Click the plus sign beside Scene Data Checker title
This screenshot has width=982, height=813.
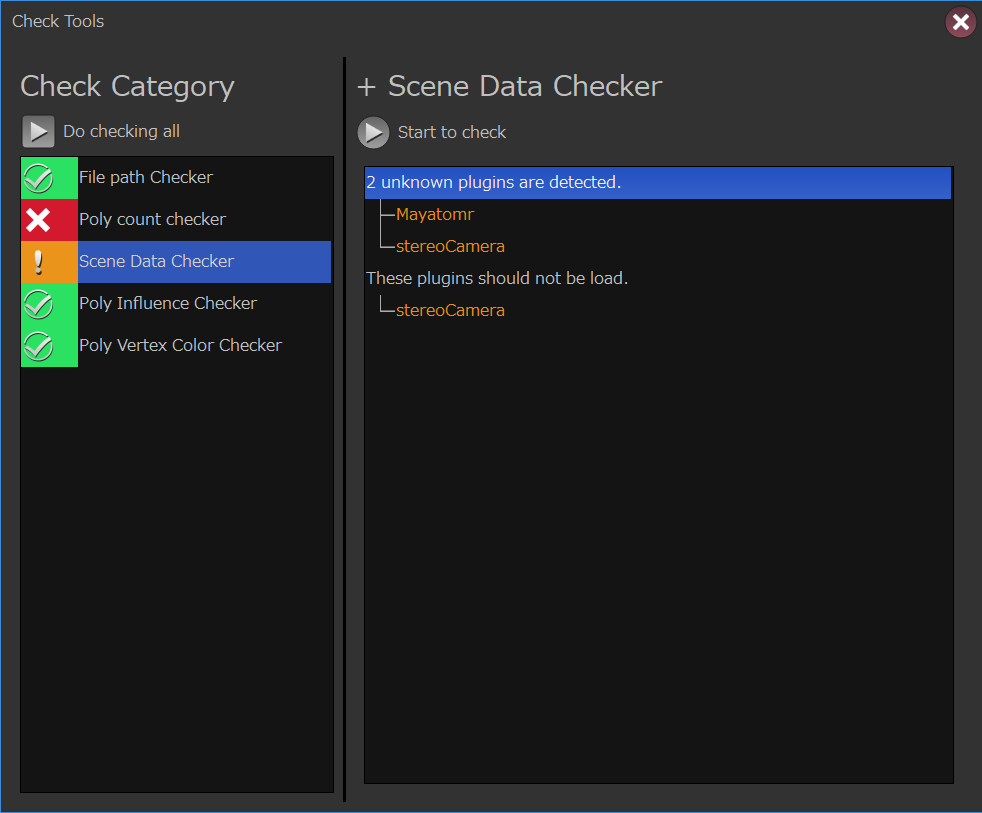pyautogui.click(x=367, y=87)
